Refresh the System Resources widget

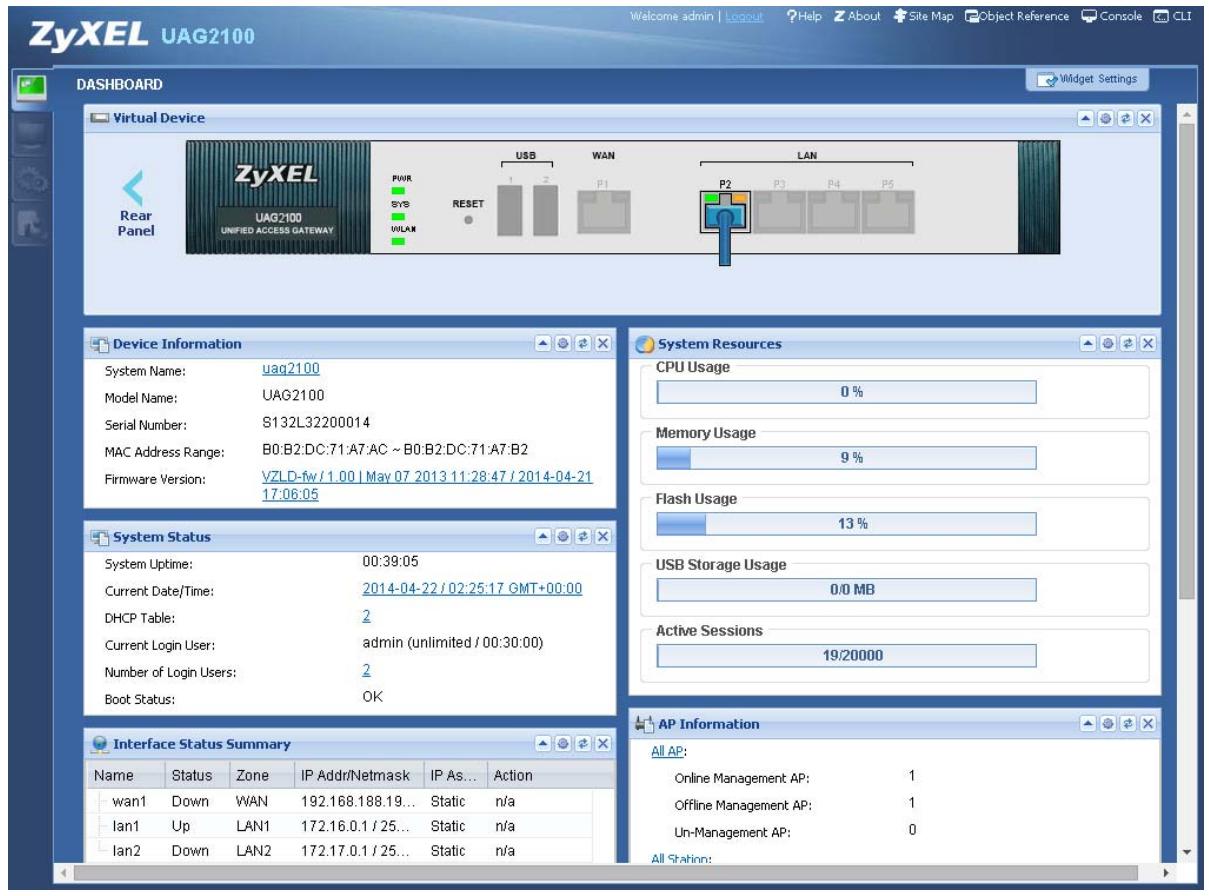click(1128, 343)
